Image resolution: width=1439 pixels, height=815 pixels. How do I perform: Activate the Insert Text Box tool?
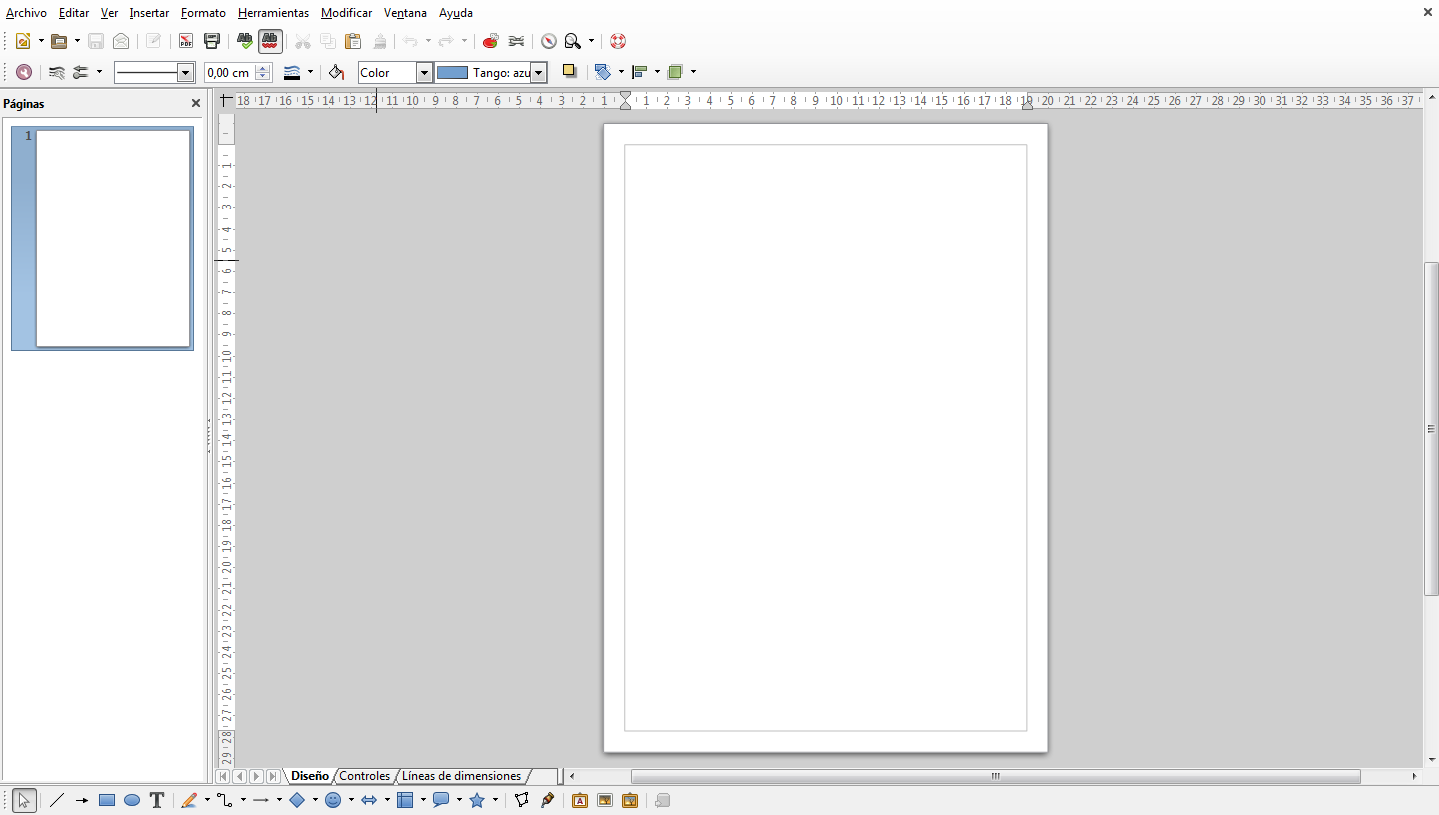[x=157, y=800]
